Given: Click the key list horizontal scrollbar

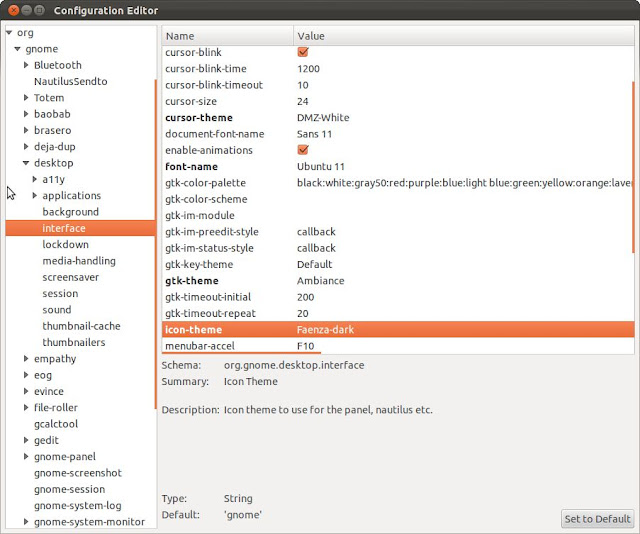Looking at the screenshot, I should tap(242, 352).
